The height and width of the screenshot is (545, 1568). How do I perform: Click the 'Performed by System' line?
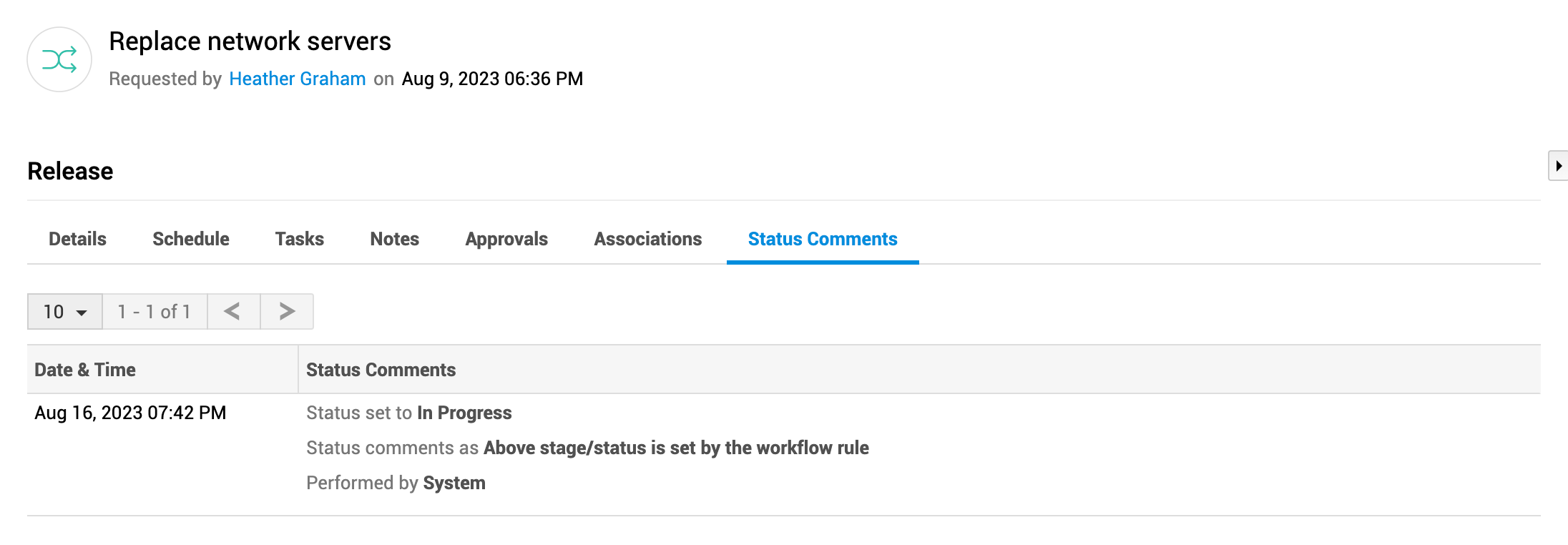(x=396, y=483)
